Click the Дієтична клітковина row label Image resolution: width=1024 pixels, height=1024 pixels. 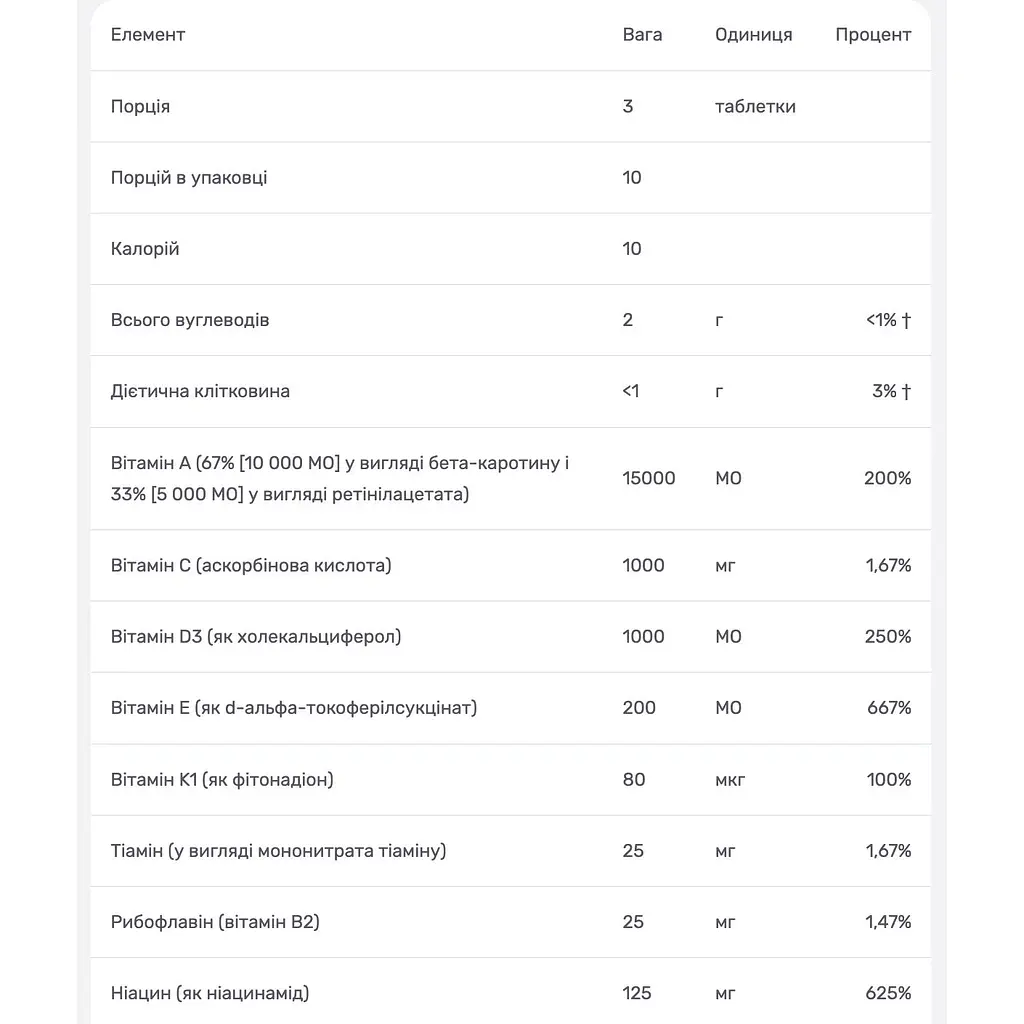[x=200, y=391]
